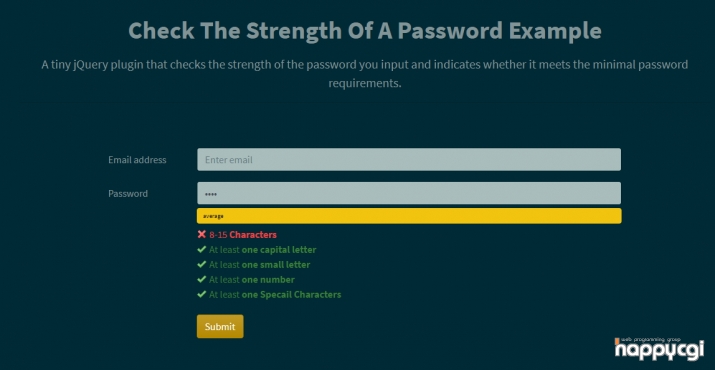Viewport: 715px width, 370px height.
Task: Click the tiny jQuery plugin description paragraph
Action: 365,74
